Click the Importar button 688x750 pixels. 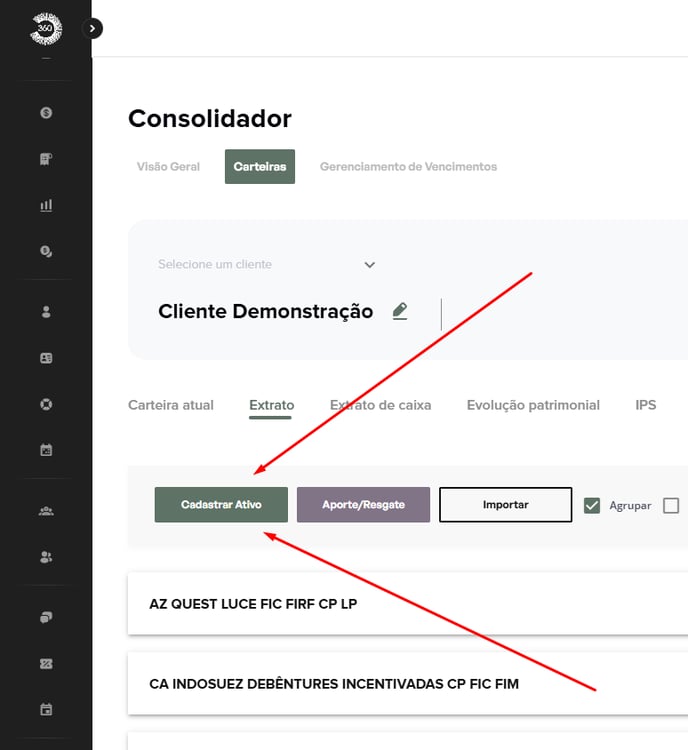(x=505, y=505)
